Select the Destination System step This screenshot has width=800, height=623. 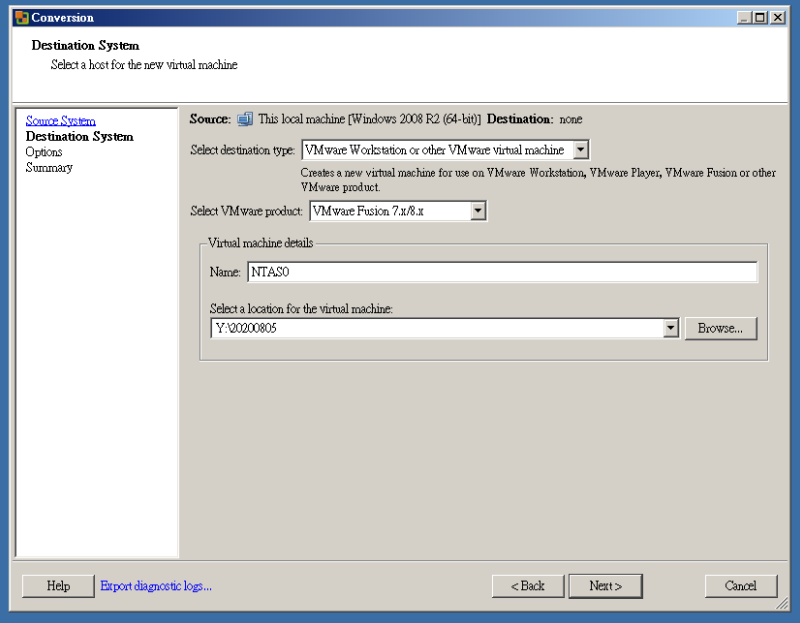(80, 137)
